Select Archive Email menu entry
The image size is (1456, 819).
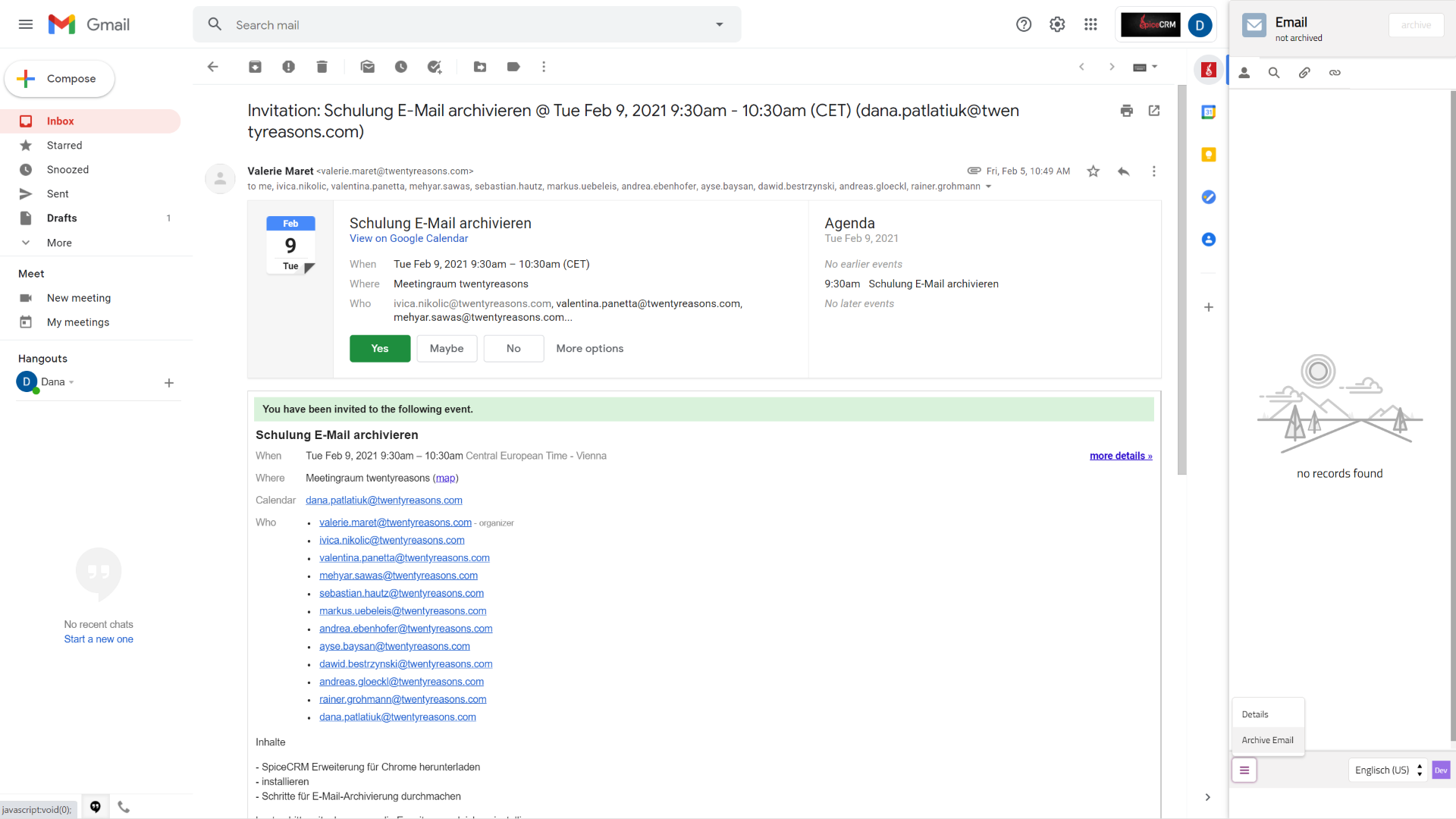pyautogui.click(x=1267, y=740)
